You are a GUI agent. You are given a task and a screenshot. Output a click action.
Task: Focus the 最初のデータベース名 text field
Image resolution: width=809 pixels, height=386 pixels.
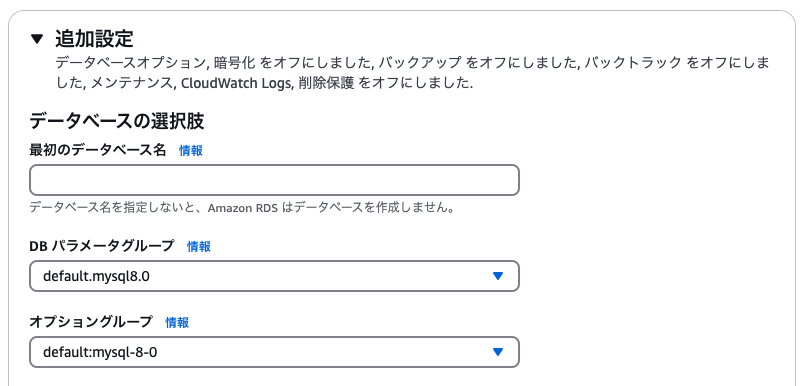(x=274, y=180)
